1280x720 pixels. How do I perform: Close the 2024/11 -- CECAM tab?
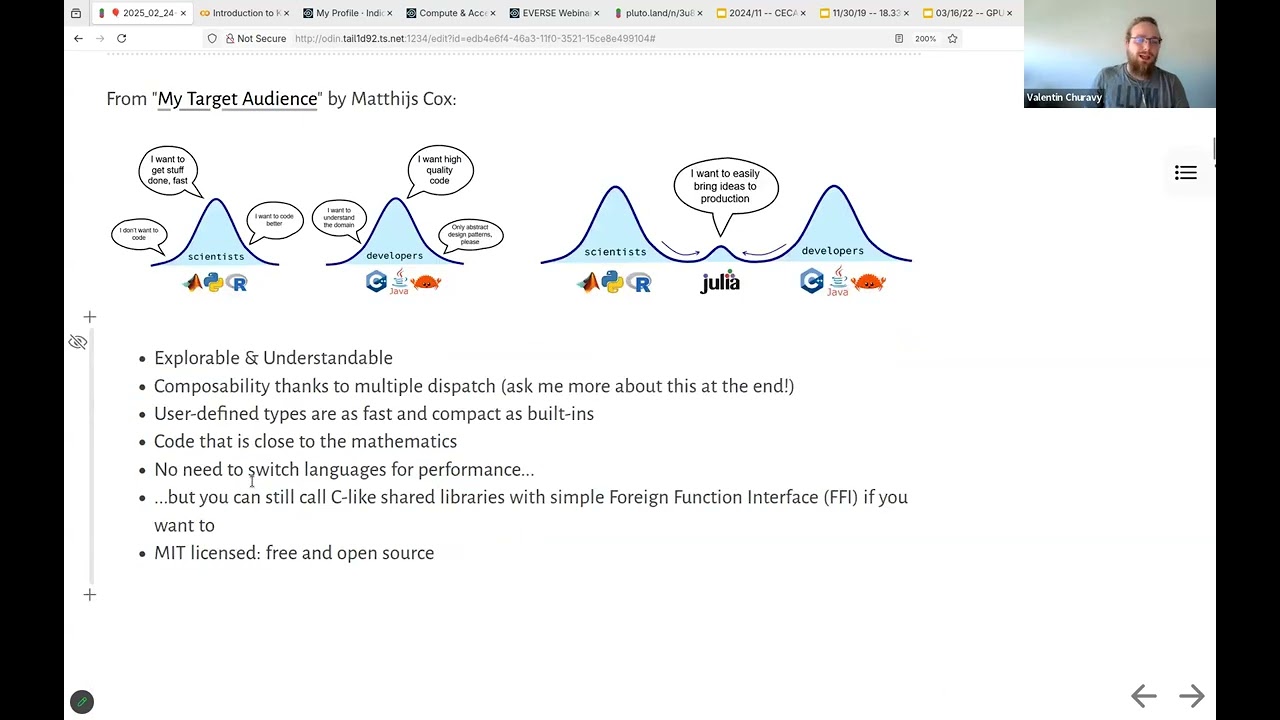point(802,13)
